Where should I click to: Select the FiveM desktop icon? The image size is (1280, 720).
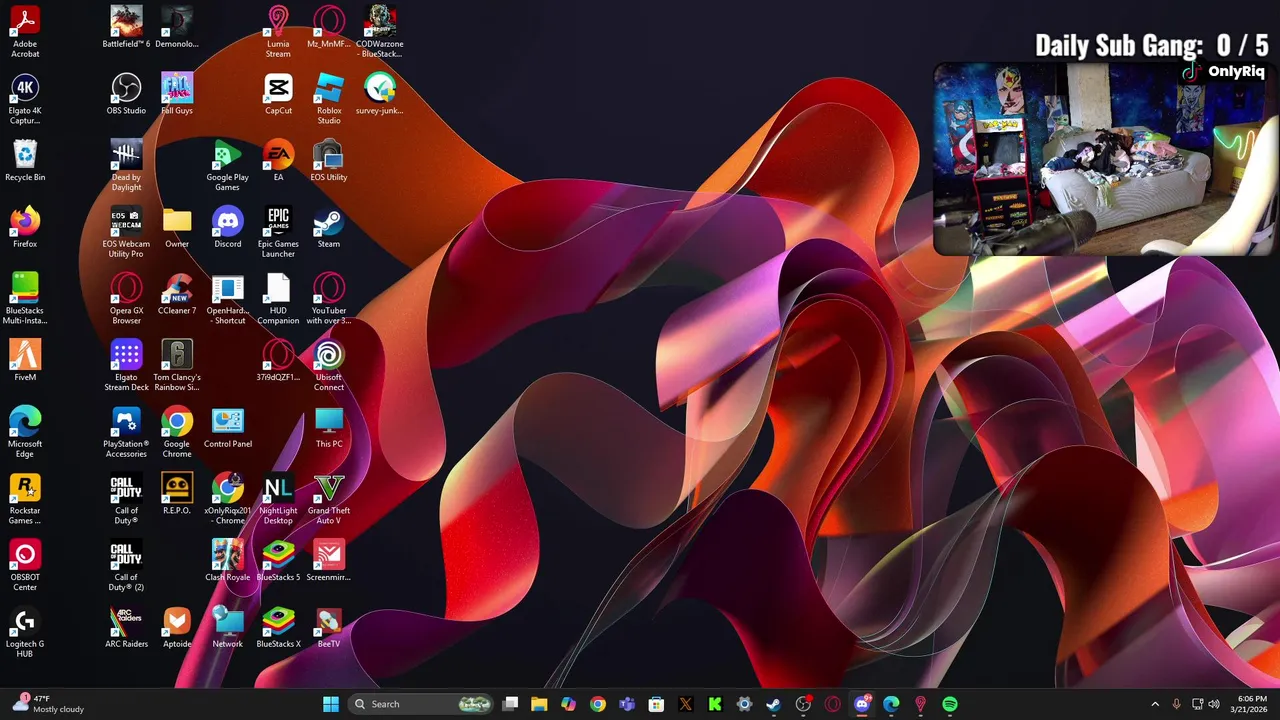click(25, 361)
